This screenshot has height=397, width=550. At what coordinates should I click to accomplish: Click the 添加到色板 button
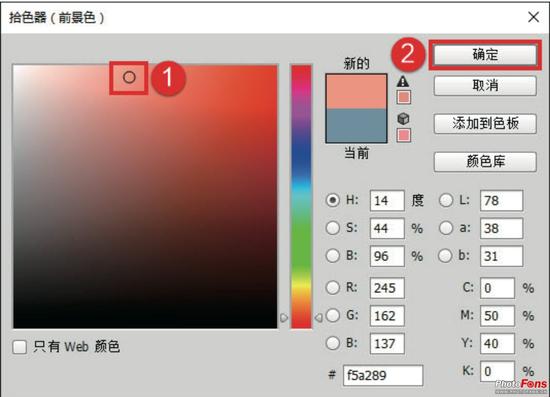pyautogui.click(x=485, y=123)
